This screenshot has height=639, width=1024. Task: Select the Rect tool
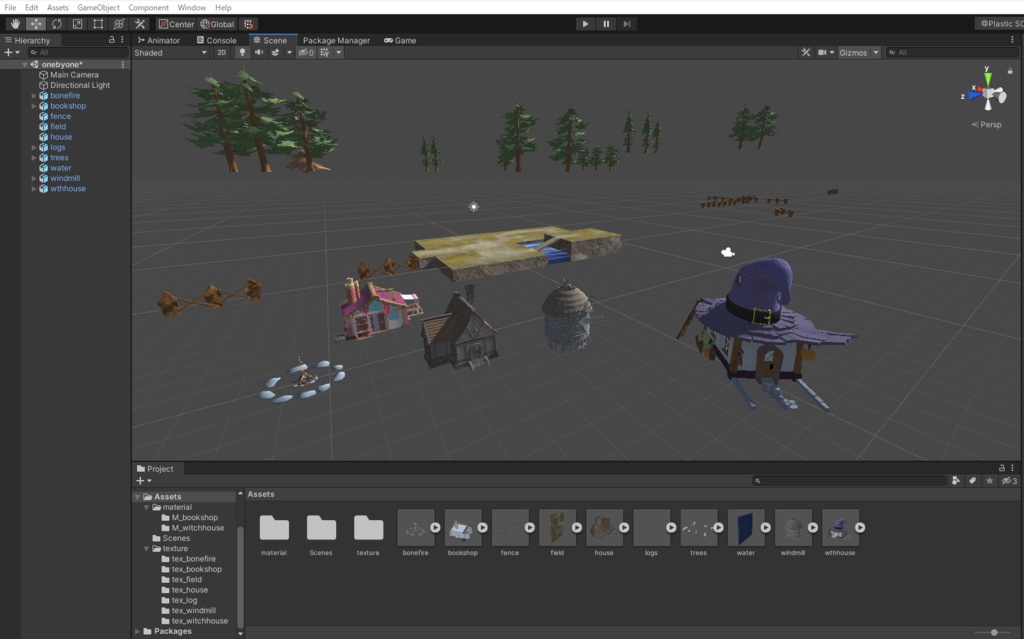click(x=98, y=24)
